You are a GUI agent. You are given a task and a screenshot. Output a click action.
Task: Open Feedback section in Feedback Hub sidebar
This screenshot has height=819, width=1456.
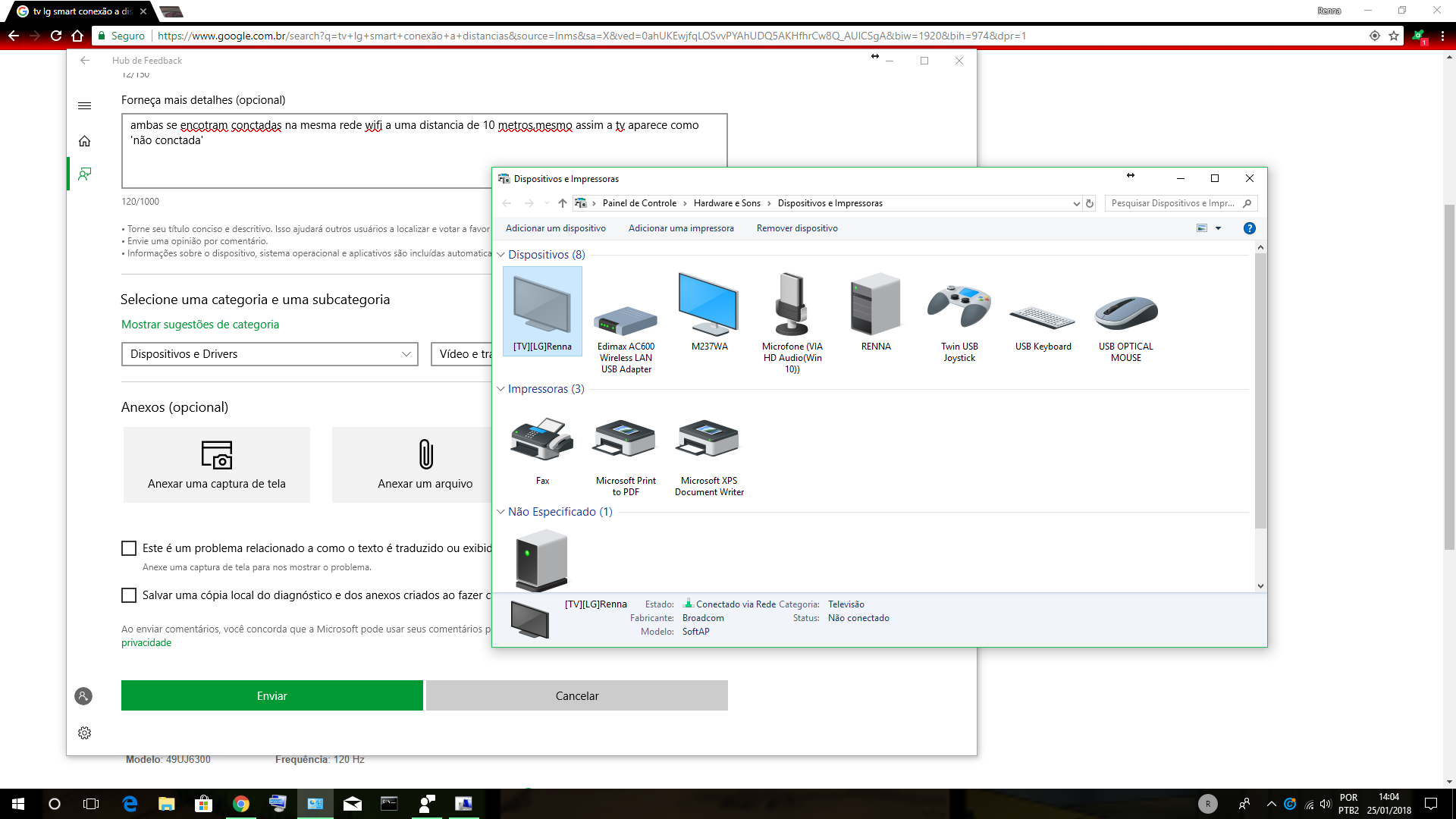(x=85, y=174)
